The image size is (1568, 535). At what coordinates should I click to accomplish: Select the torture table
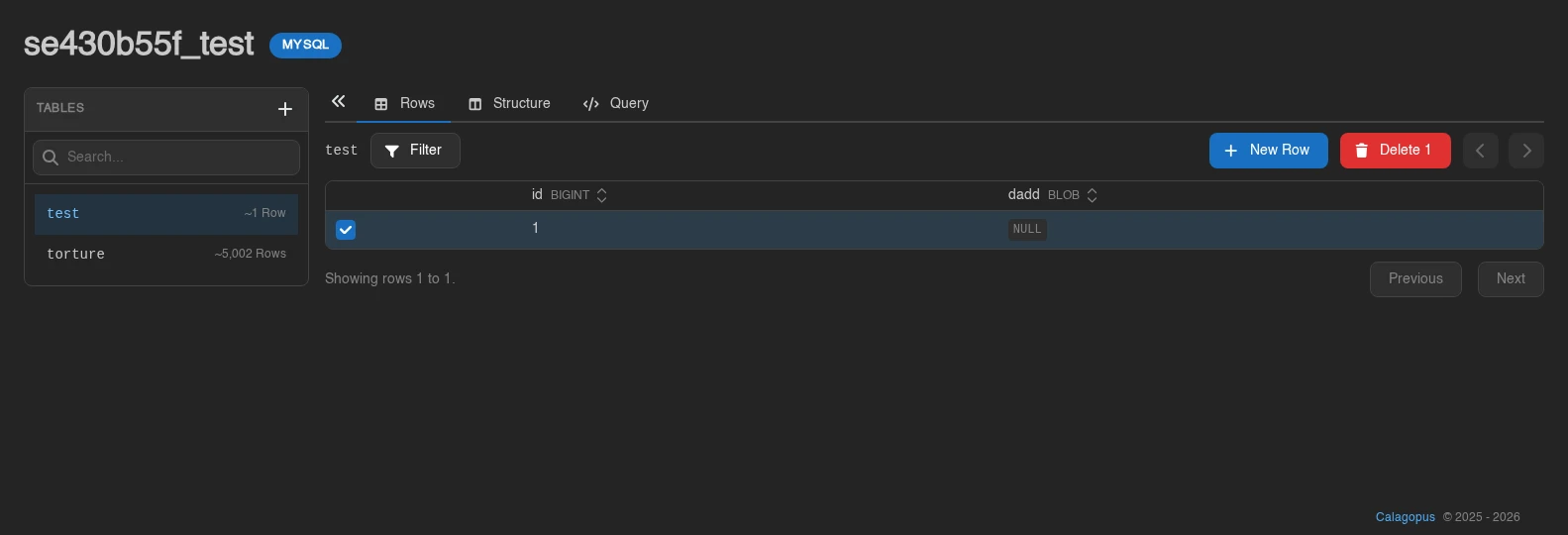166,255
